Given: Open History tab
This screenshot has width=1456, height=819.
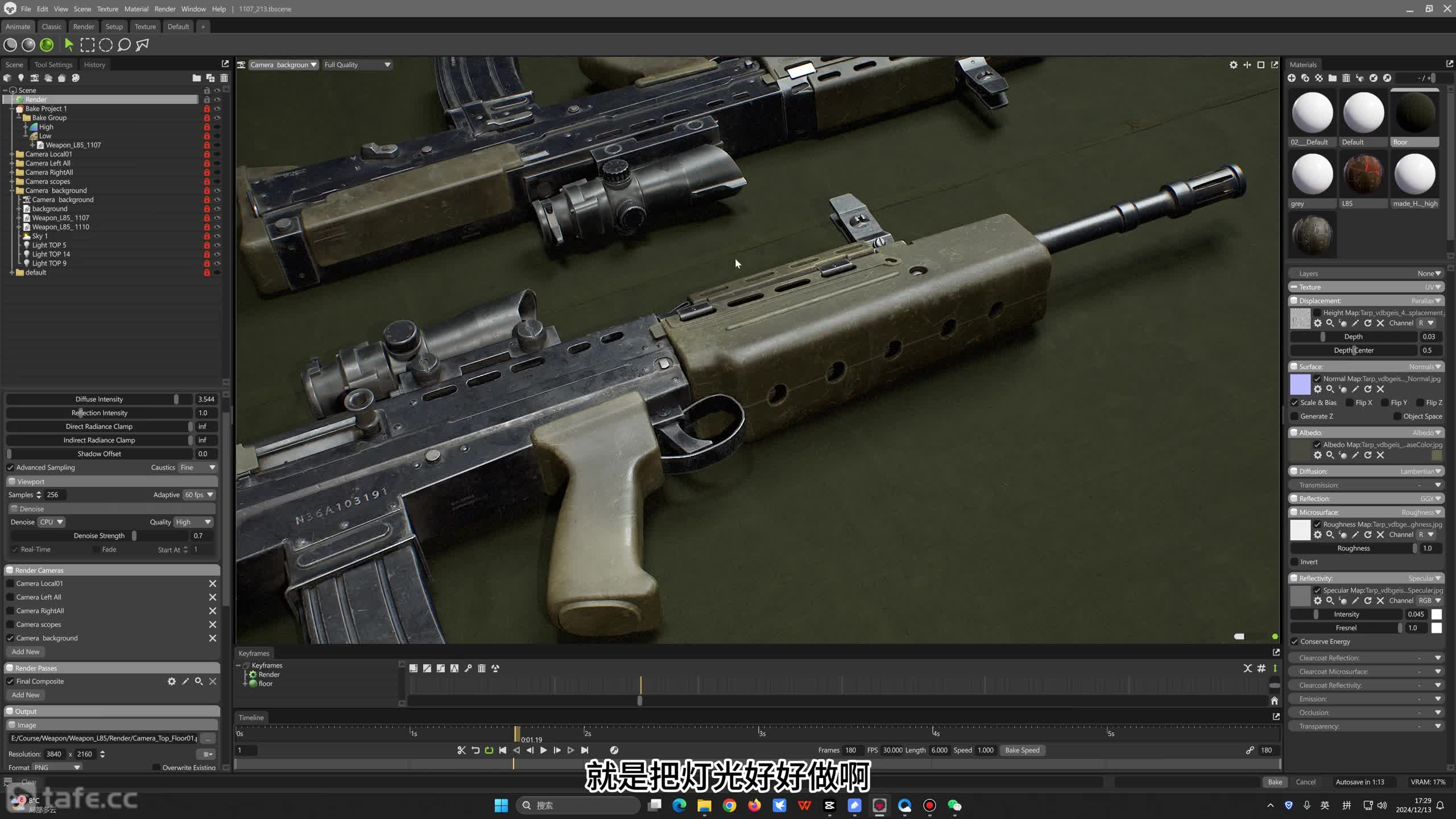Looking at the screenshot, I should coord(94,65).
